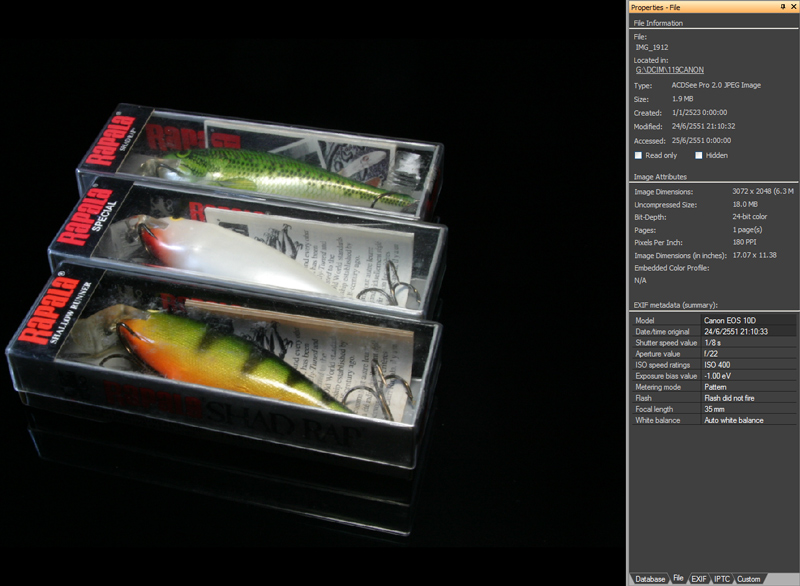This screenshot has height=586, width=800.
Task: Click the Modified date 24/6/2551 21:10:32
Action: click(703, 126)
